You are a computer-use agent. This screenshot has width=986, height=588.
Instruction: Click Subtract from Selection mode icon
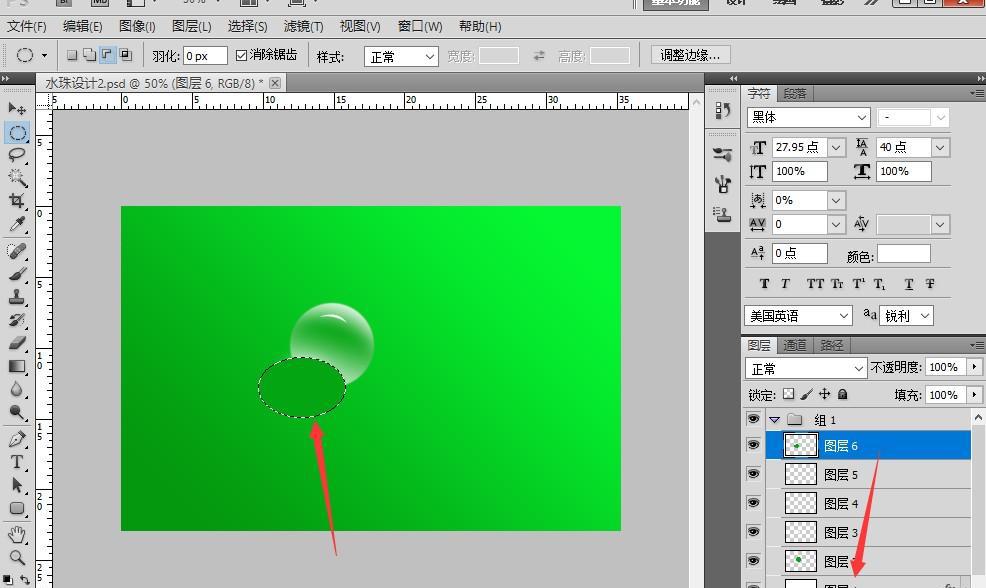107,55
